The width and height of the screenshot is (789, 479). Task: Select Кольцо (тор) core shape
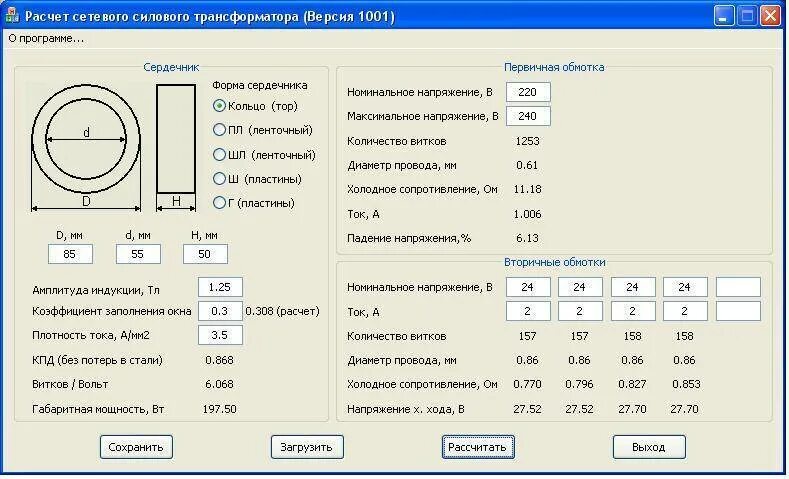255,106
